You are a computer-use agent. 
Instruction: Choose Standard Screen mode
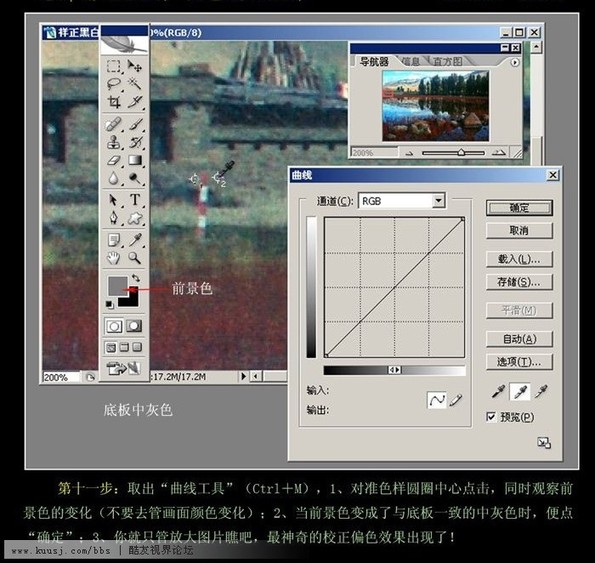coord(111,348)
